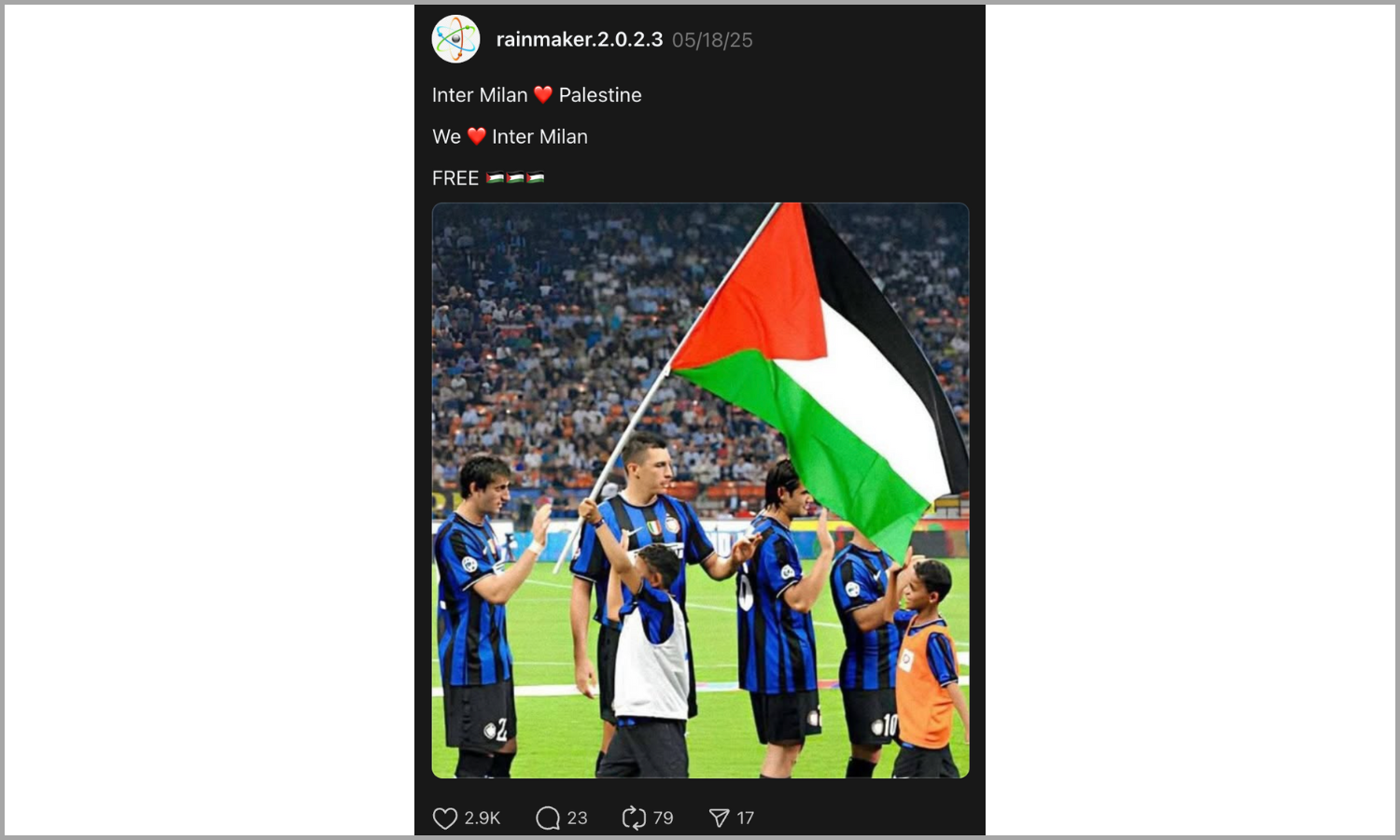Open post timestamp 05/18/25
The width and height of the screenshot is (1400, 840).
[x=712, y=40]
